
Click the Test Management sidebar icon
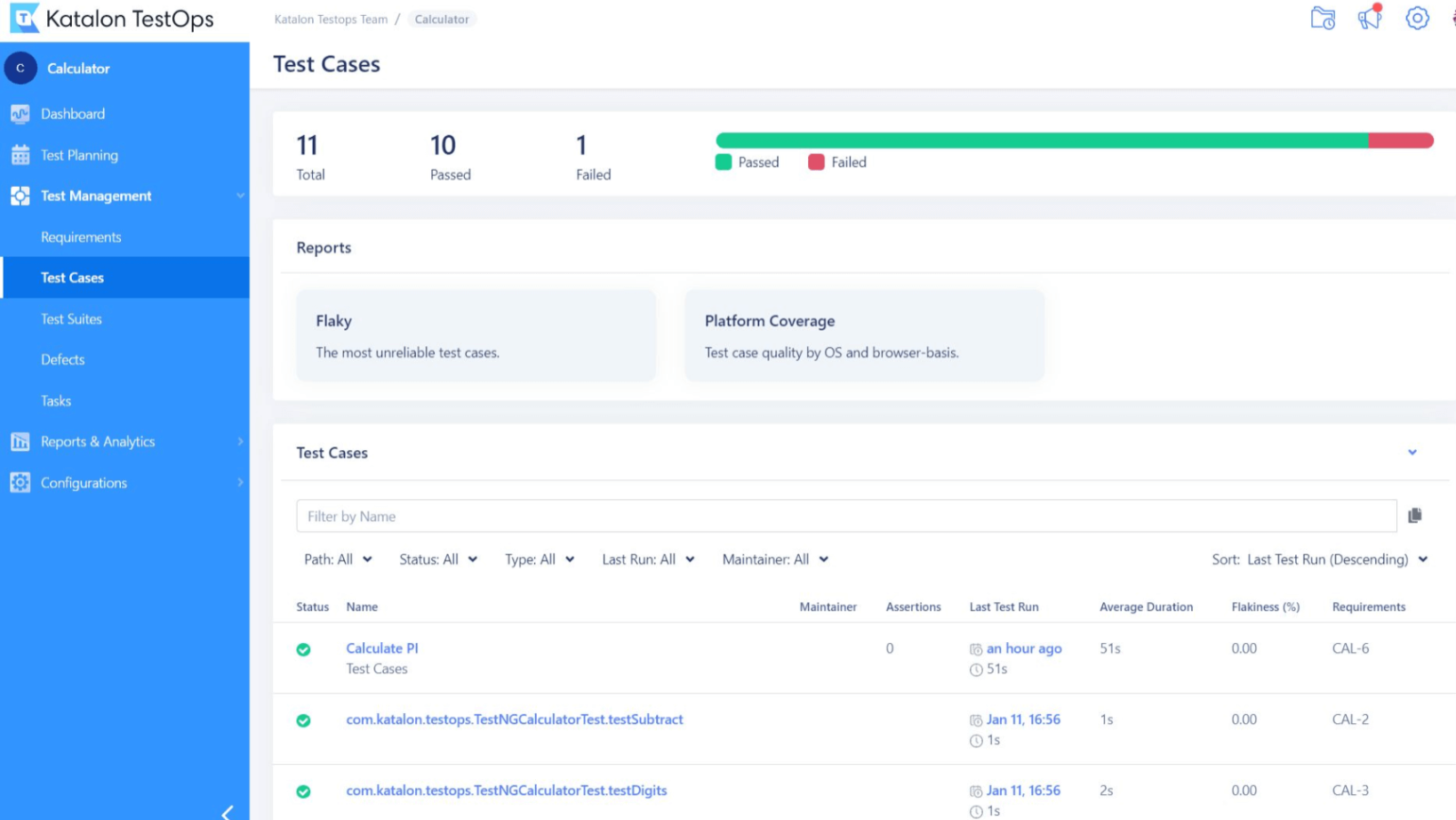pyautogui.click(x=20, y=196)
